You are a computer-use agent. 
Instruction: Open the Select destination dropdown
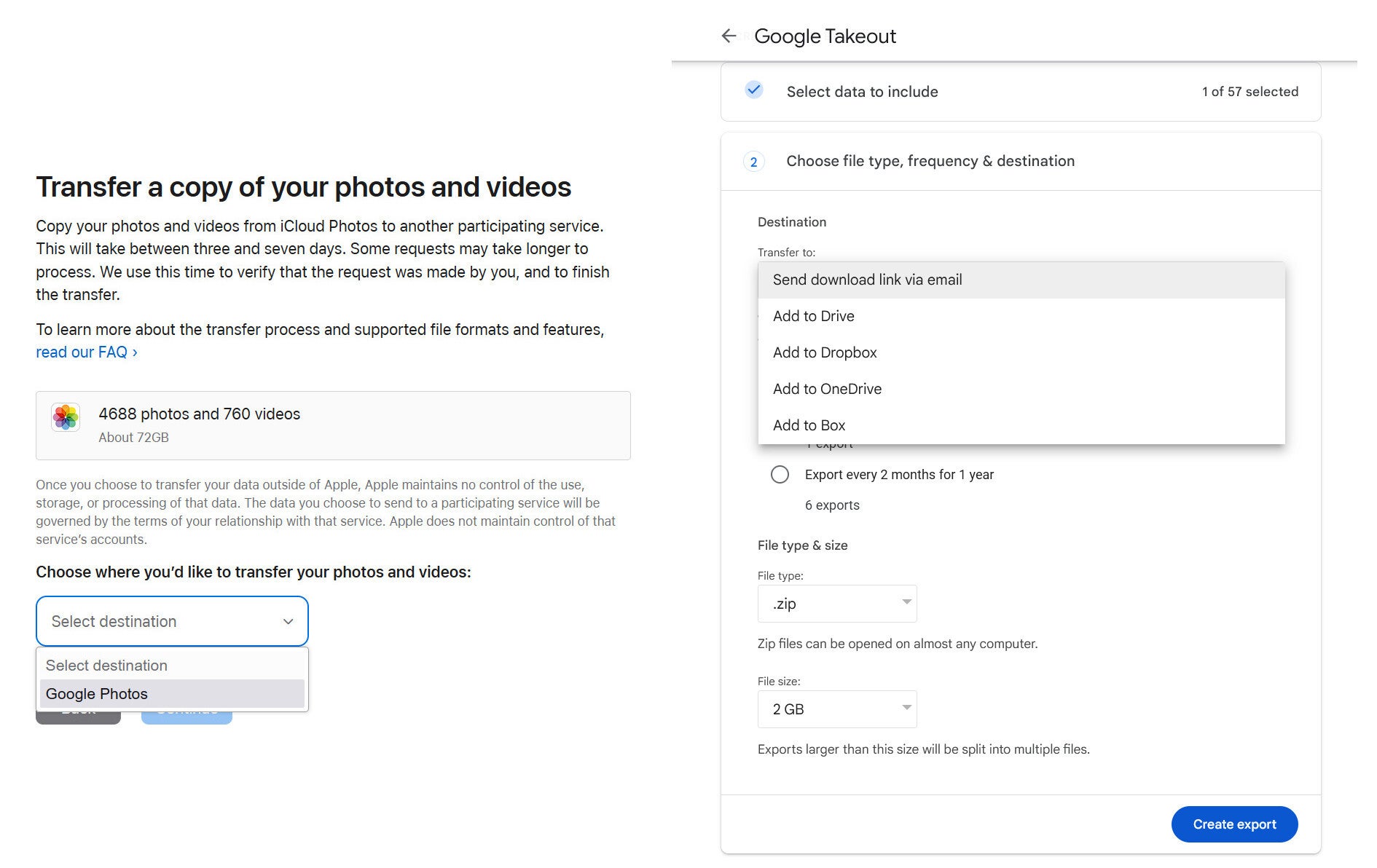pyautogui.click(x=172, y=621)
